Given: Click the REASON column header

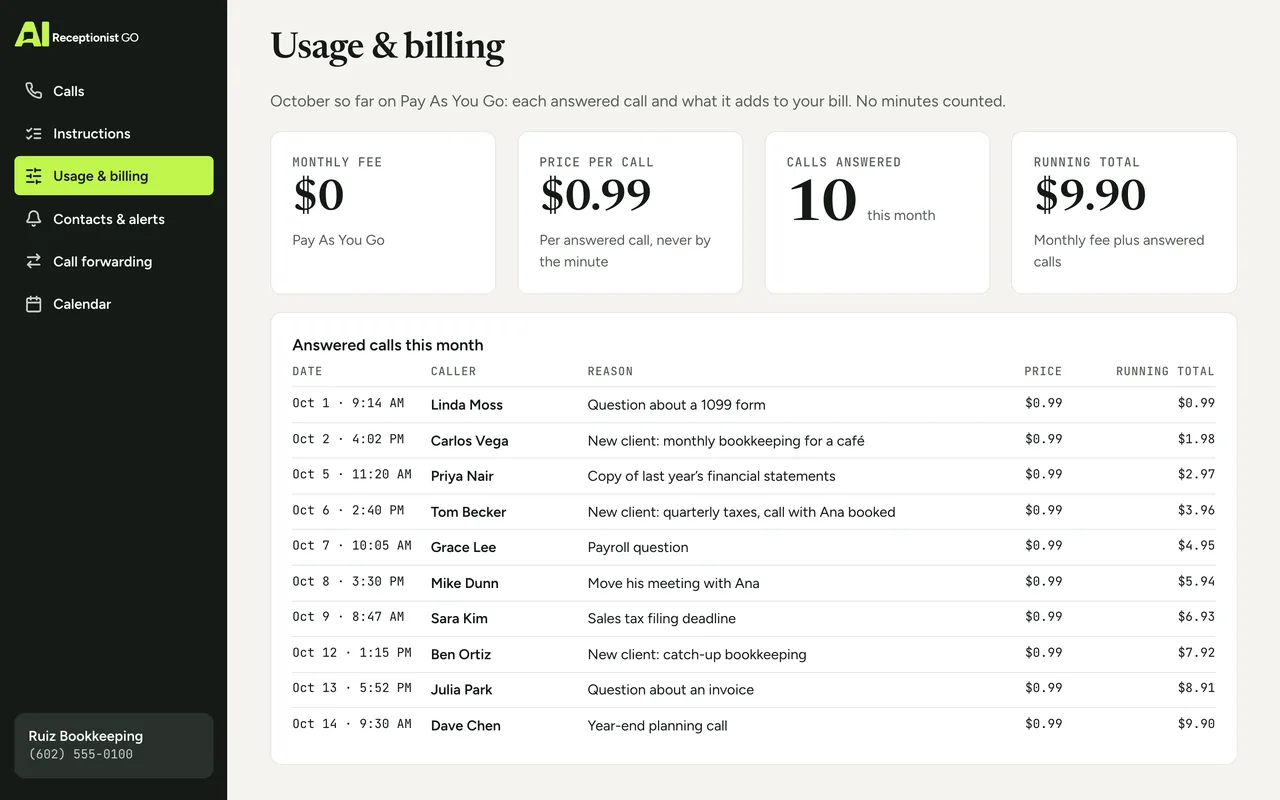Looking at the screenshot, I should [x=610, y=371].
